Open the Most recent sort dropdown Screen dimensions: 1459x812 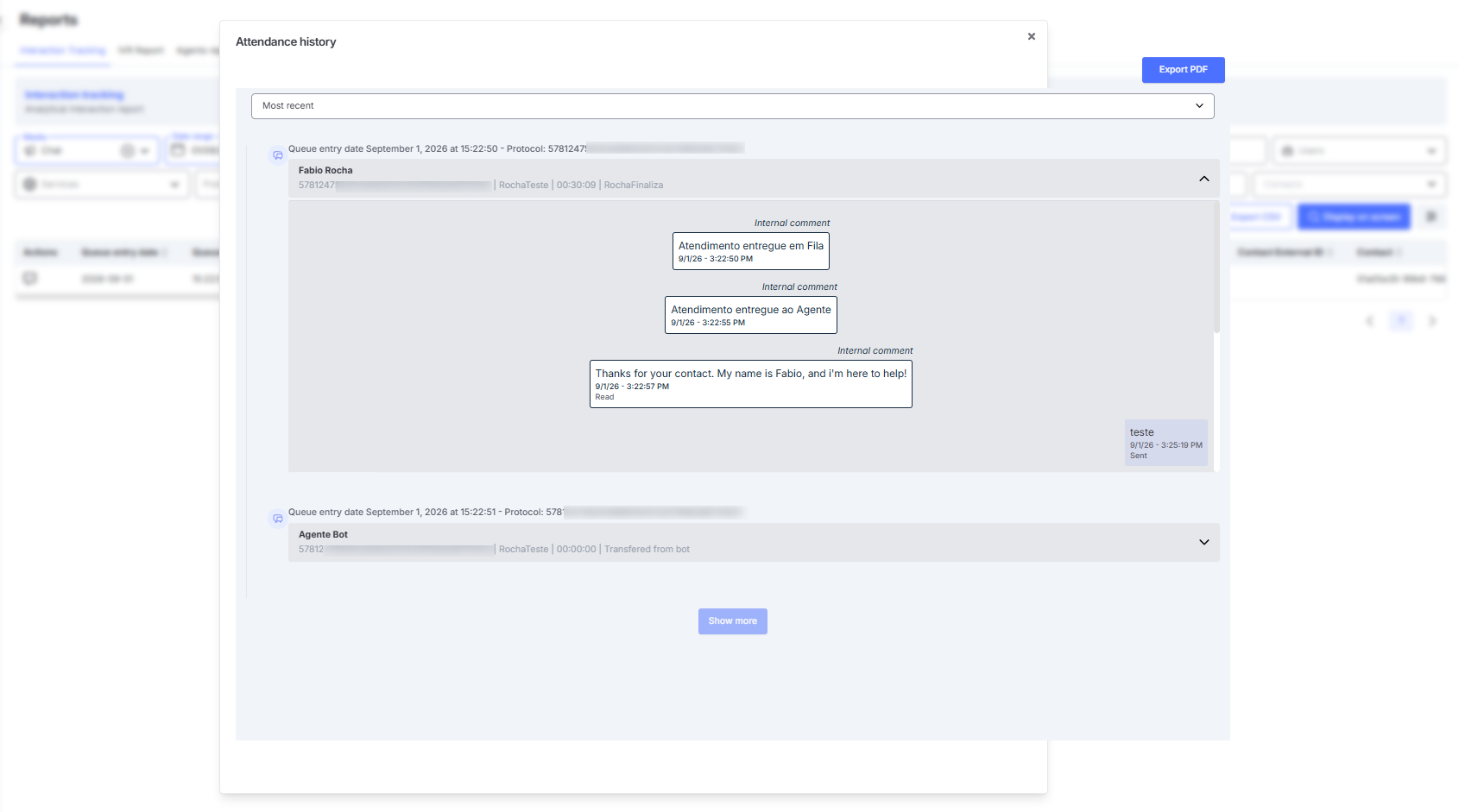[732, 106]
